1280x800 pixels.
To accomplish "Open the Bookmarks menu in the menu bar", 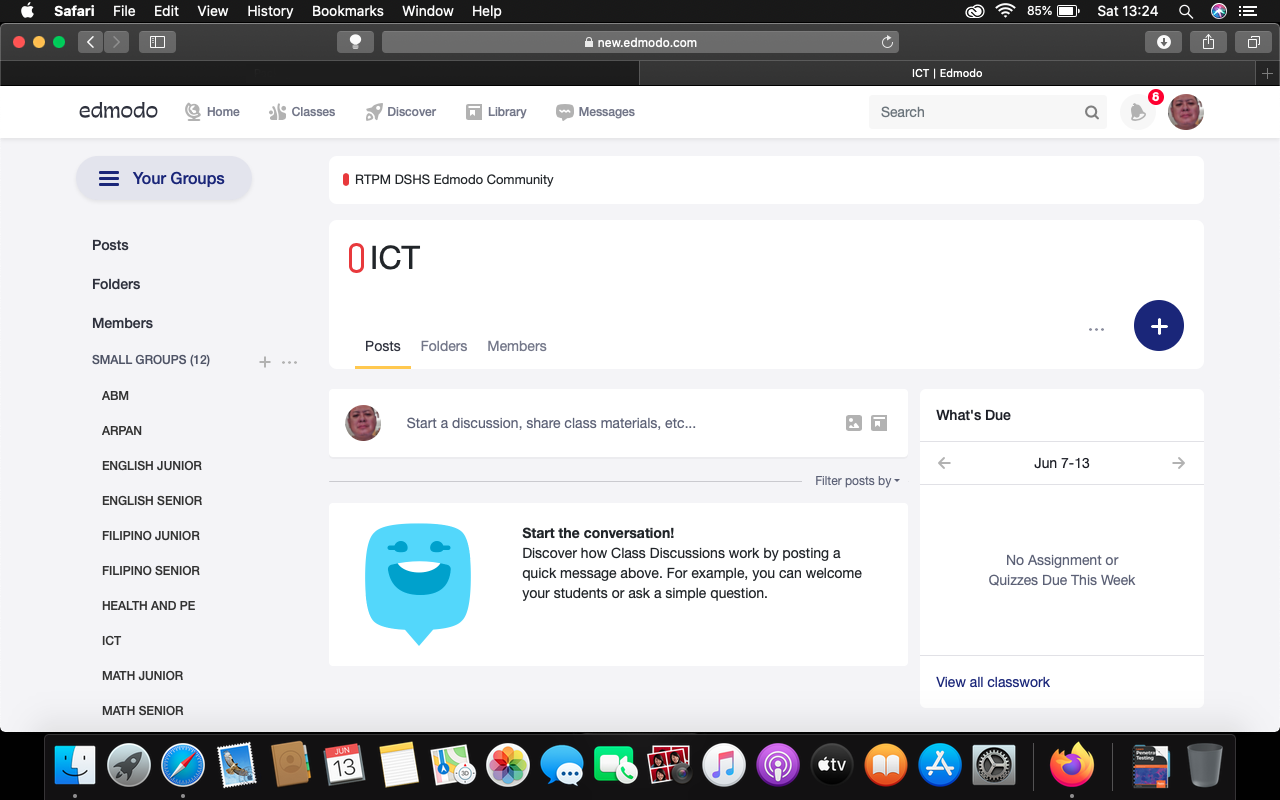I will (347, 11).
